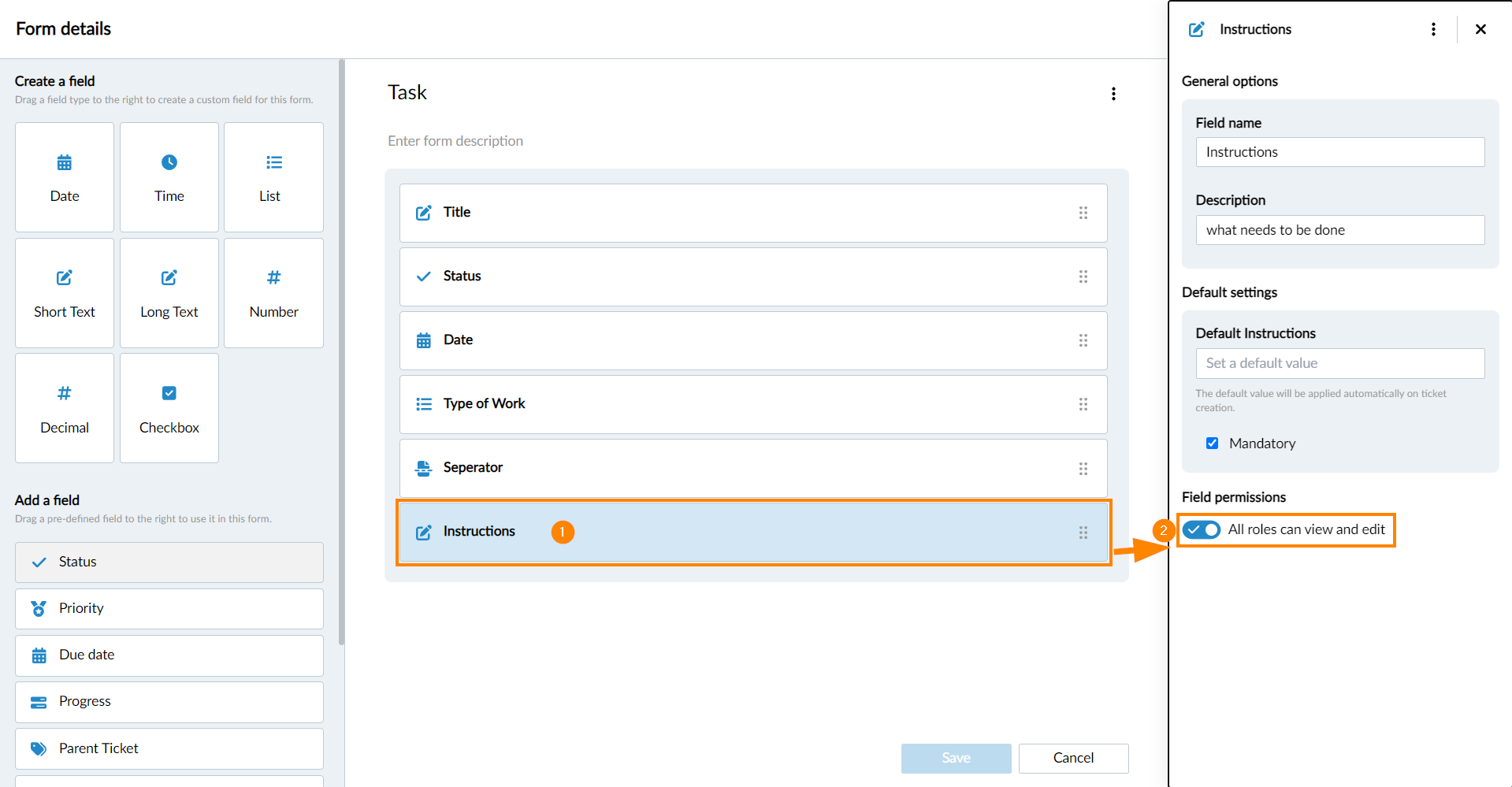Open the Task form three-dot menu
The width and height of the screenshot is (1512, 787).
(1113, 94)
